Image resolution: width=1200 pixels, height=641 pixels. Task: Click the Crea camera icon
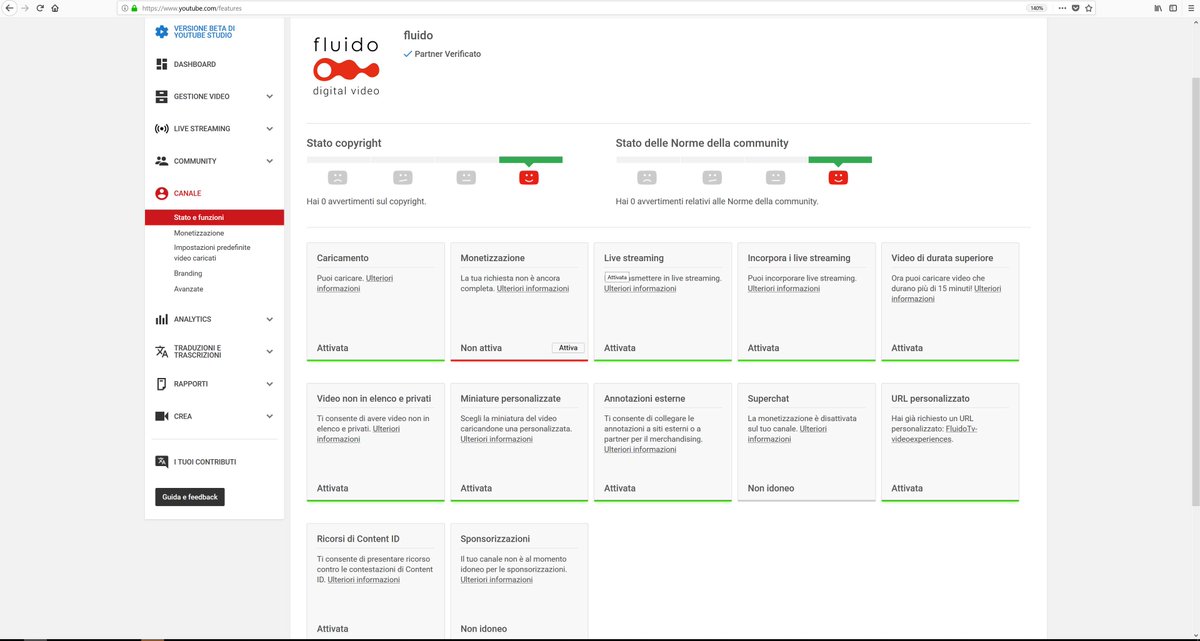(x=161, y=416)
